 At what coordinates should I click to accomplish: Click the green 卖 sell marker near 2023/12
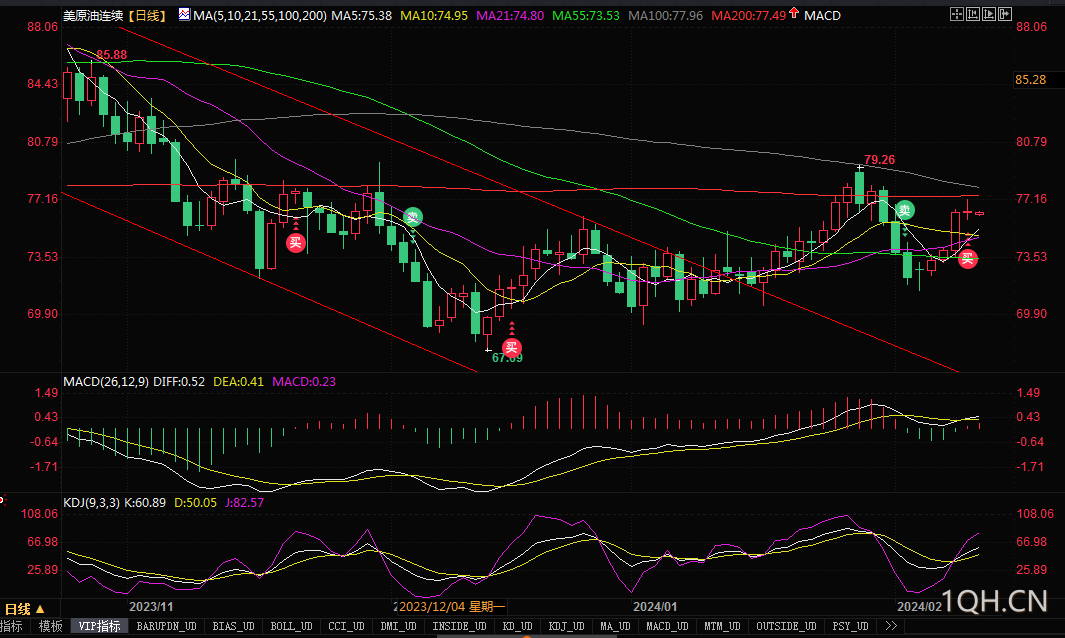[413, 217]
